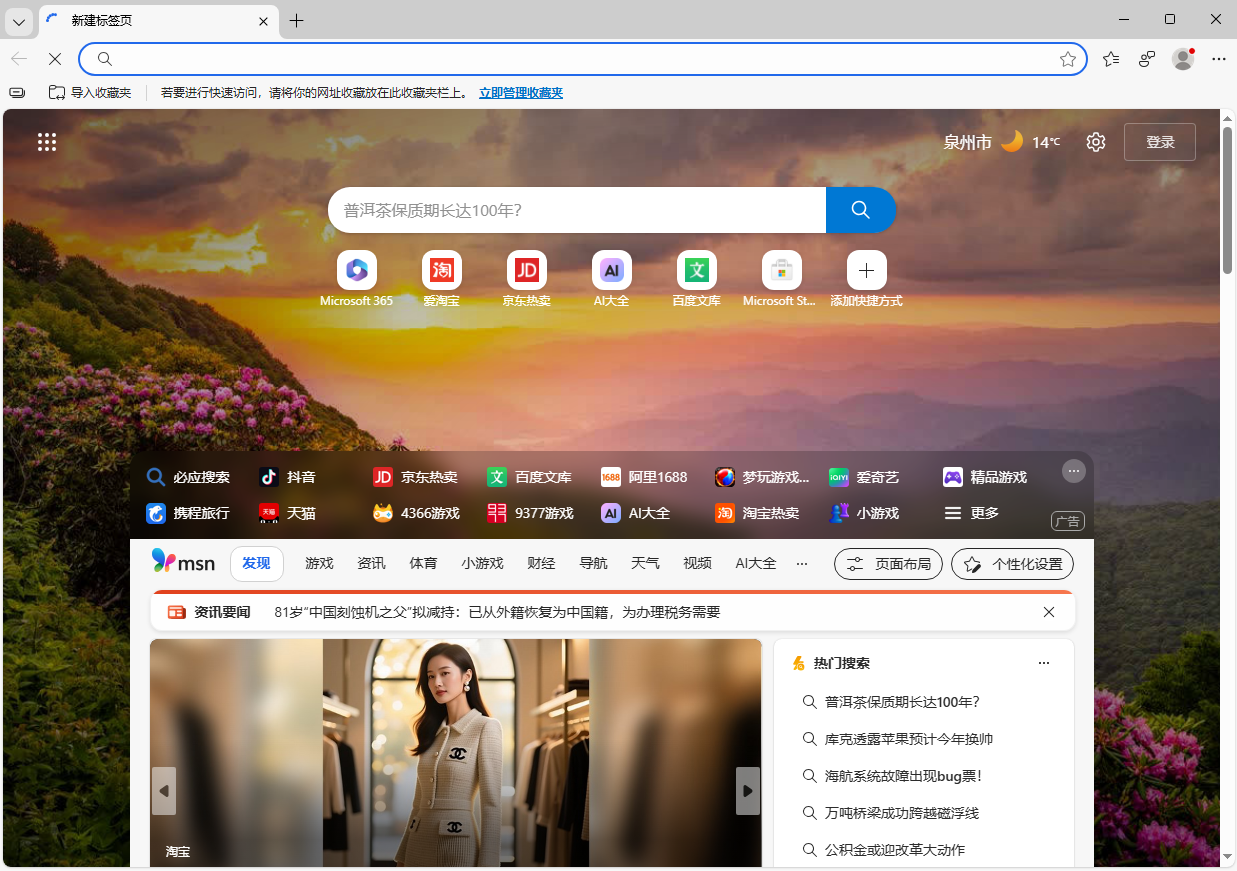Viewport: 1237px width, 871px height.
Task: Click the msn logo
Action: click(x=183, y=562)
